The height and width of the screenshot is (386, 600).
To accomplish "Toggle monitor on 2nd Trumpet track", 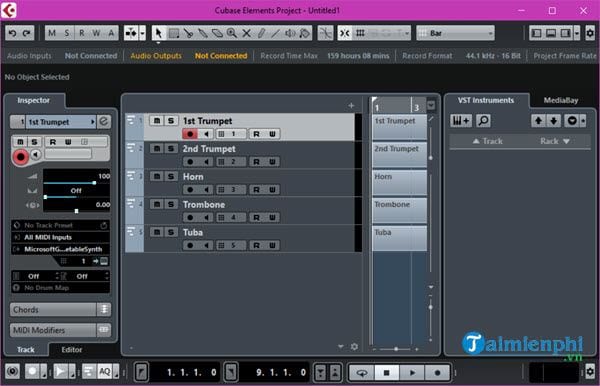I will point(206,162).
